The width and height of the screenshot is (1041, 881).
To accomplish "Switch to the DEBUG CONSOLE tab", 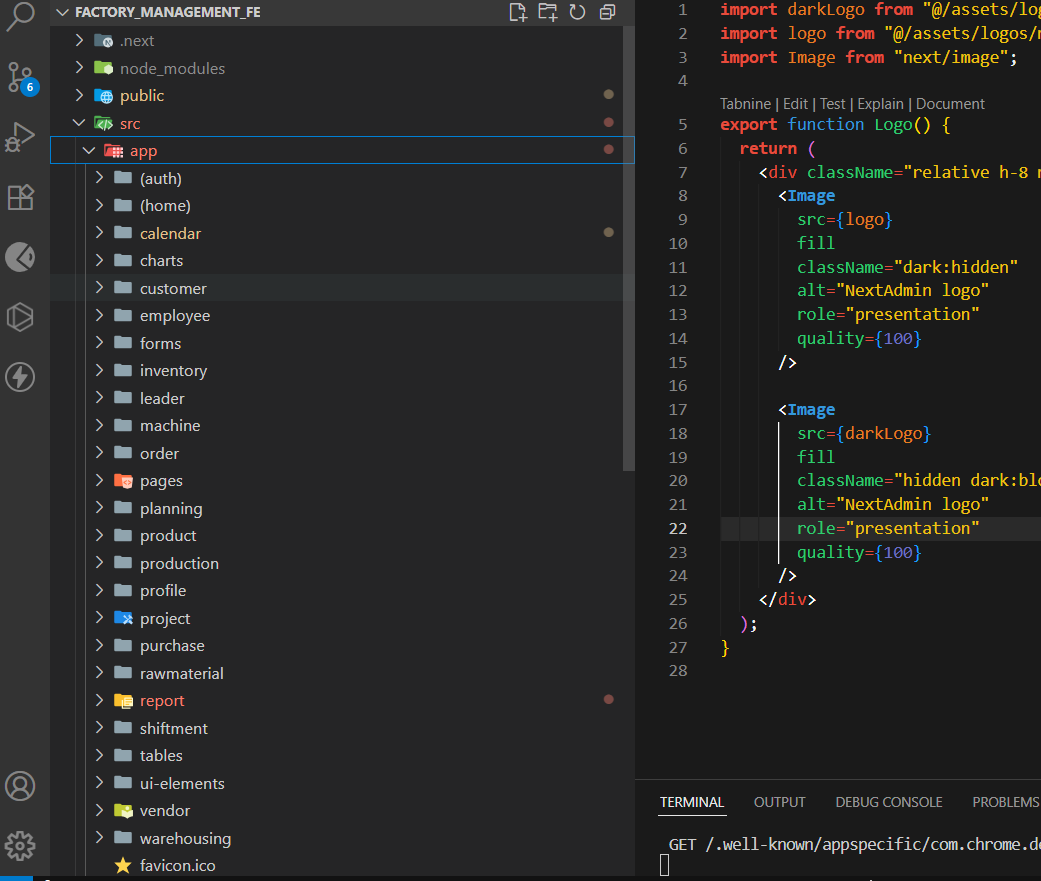I will [888, 802].
